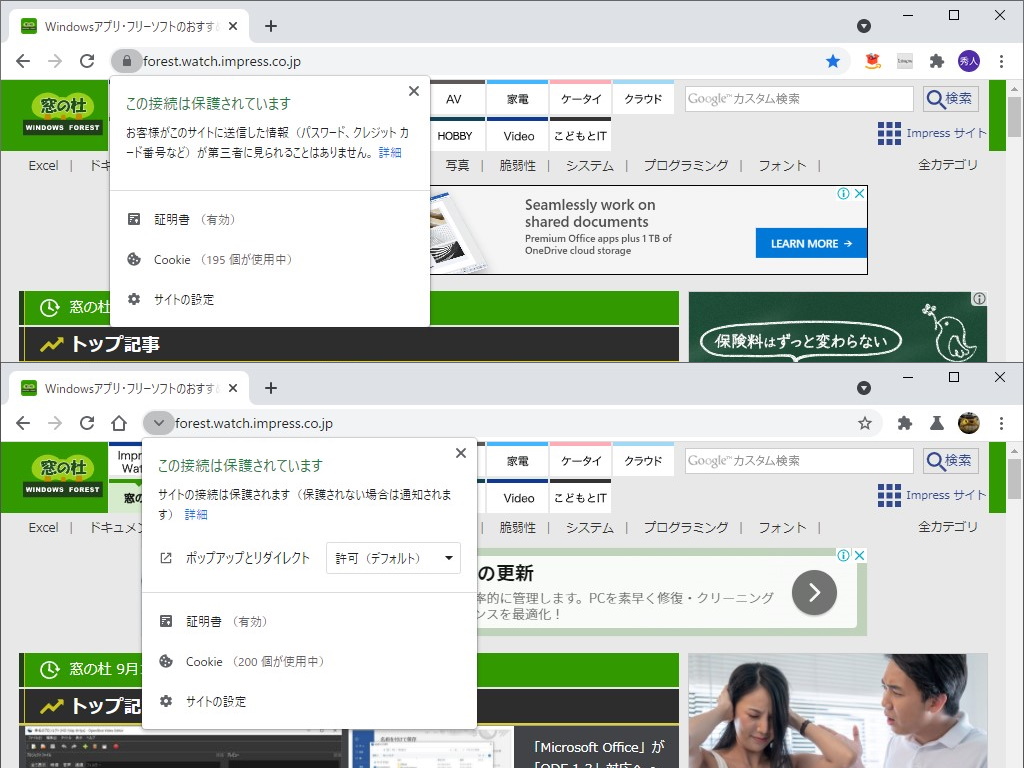Viewport: 1024px width, 768px height.
Task: Open the ポップアップとリダイレクト permission dropdown
Action: click(x=393, y=559)
